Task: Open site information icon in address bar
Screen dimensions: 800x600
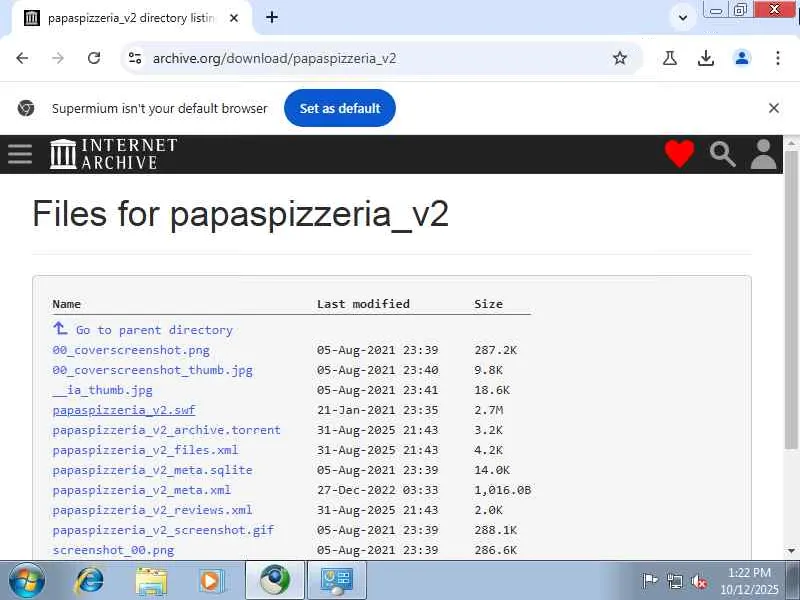Action: click(x=135, y=58)
